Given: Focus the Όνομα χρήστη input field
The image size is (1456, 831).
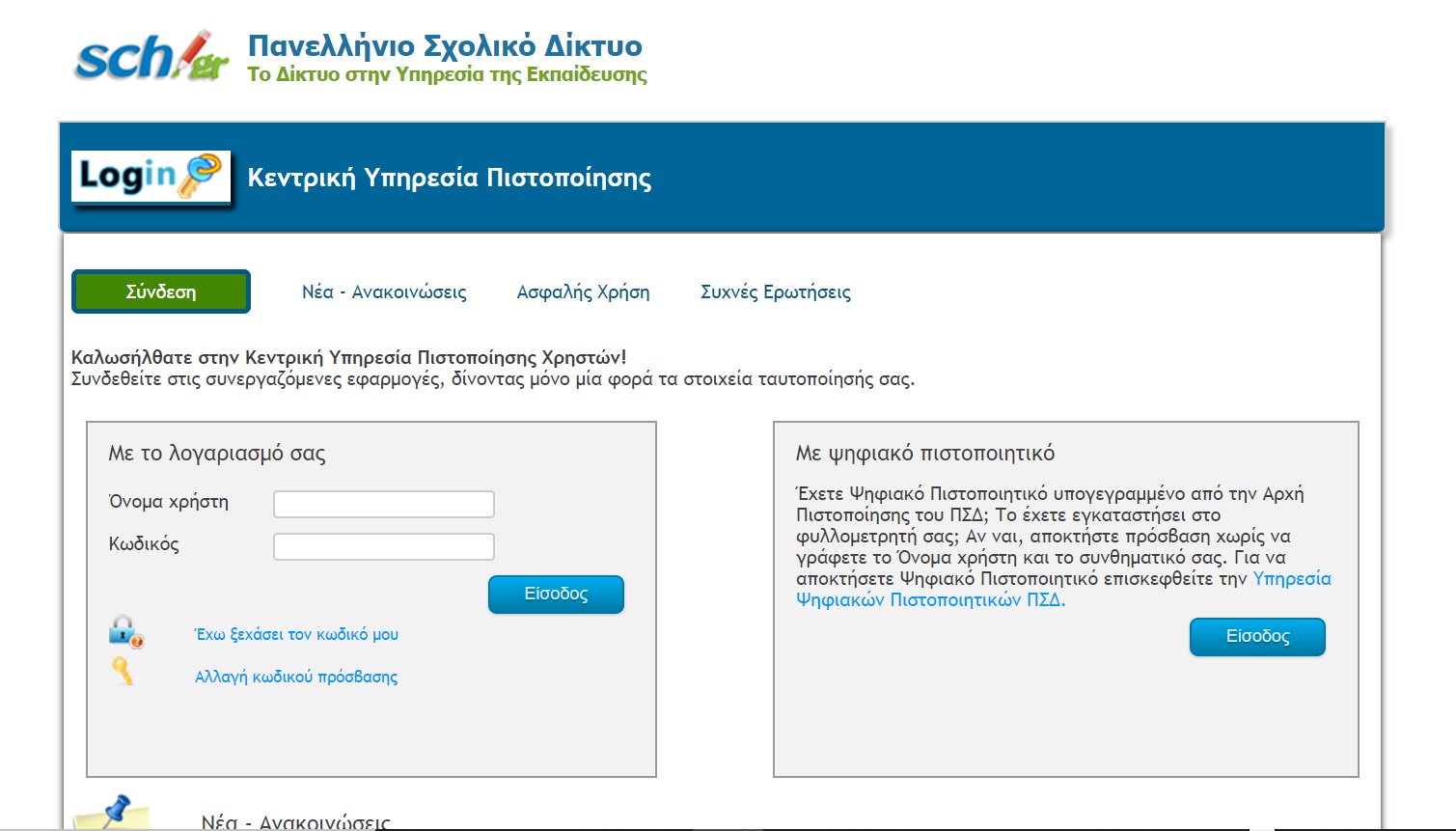Looking at the screenshot, I should 384,504.
